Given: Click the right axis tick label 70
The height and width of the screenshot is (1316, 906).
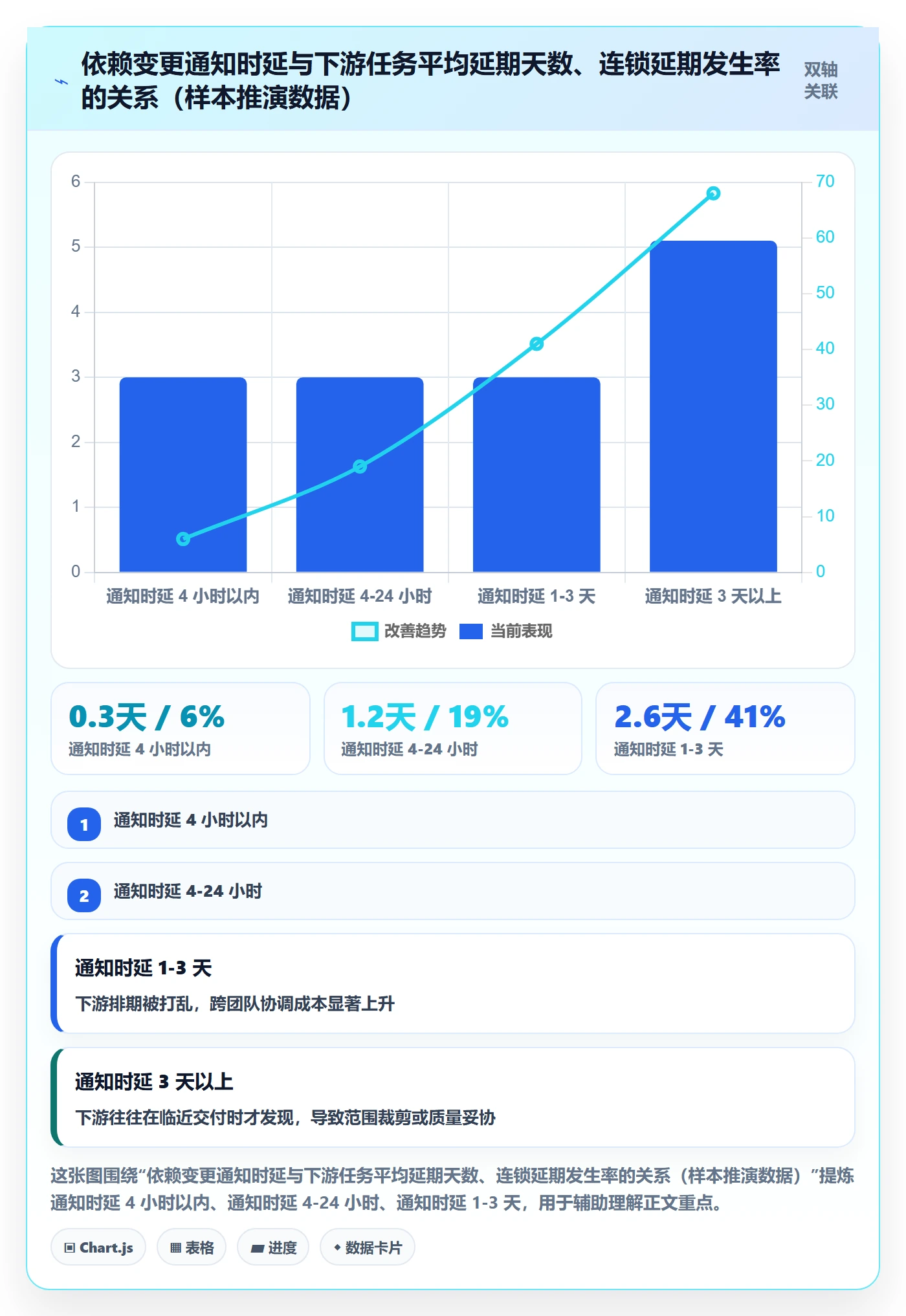Looking at the screenshot, I should [x=825, y=181].
